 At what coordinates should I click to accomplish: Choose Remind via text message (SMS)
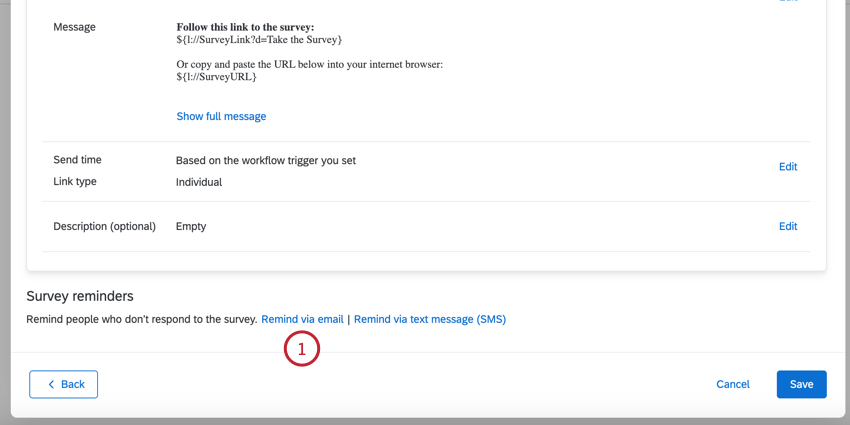click(x=430, y=320)
